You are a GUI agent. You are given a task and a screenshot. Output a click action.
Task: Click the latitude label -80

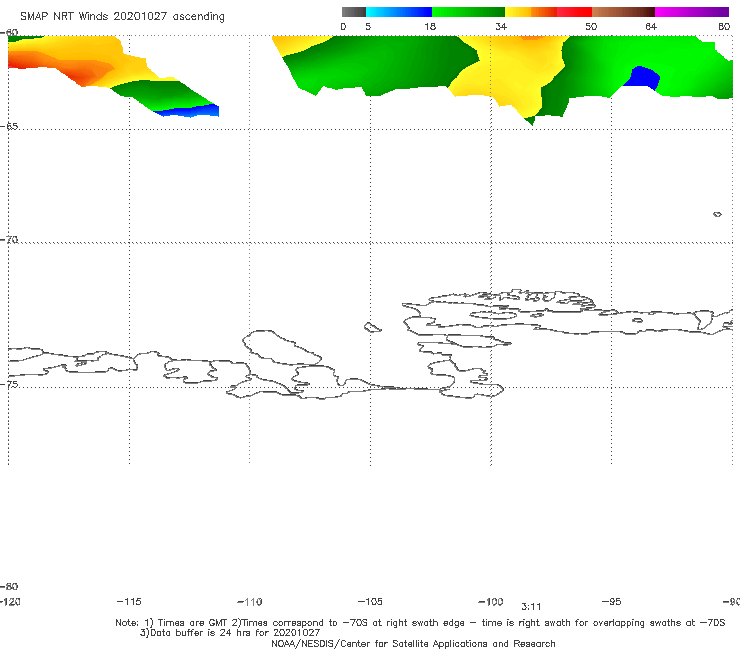tap(9, 586)
